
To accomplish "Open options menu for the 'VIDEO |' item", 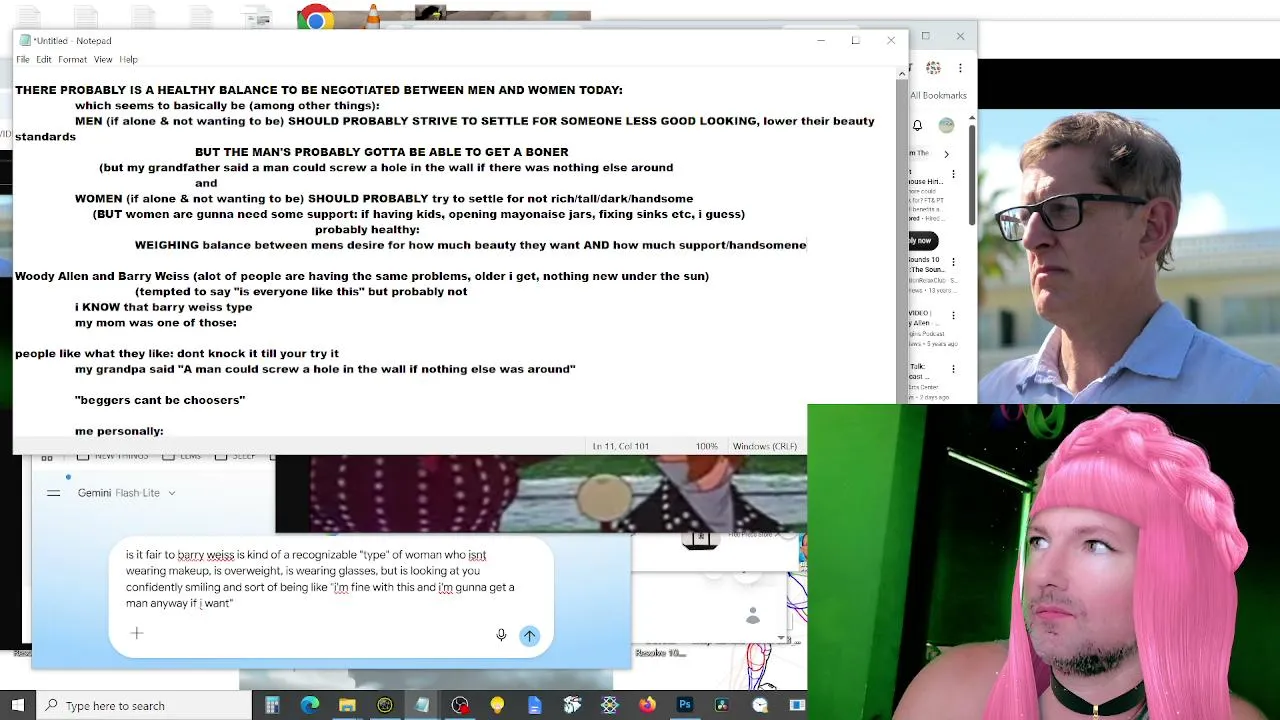I will (x=953, y=316).
